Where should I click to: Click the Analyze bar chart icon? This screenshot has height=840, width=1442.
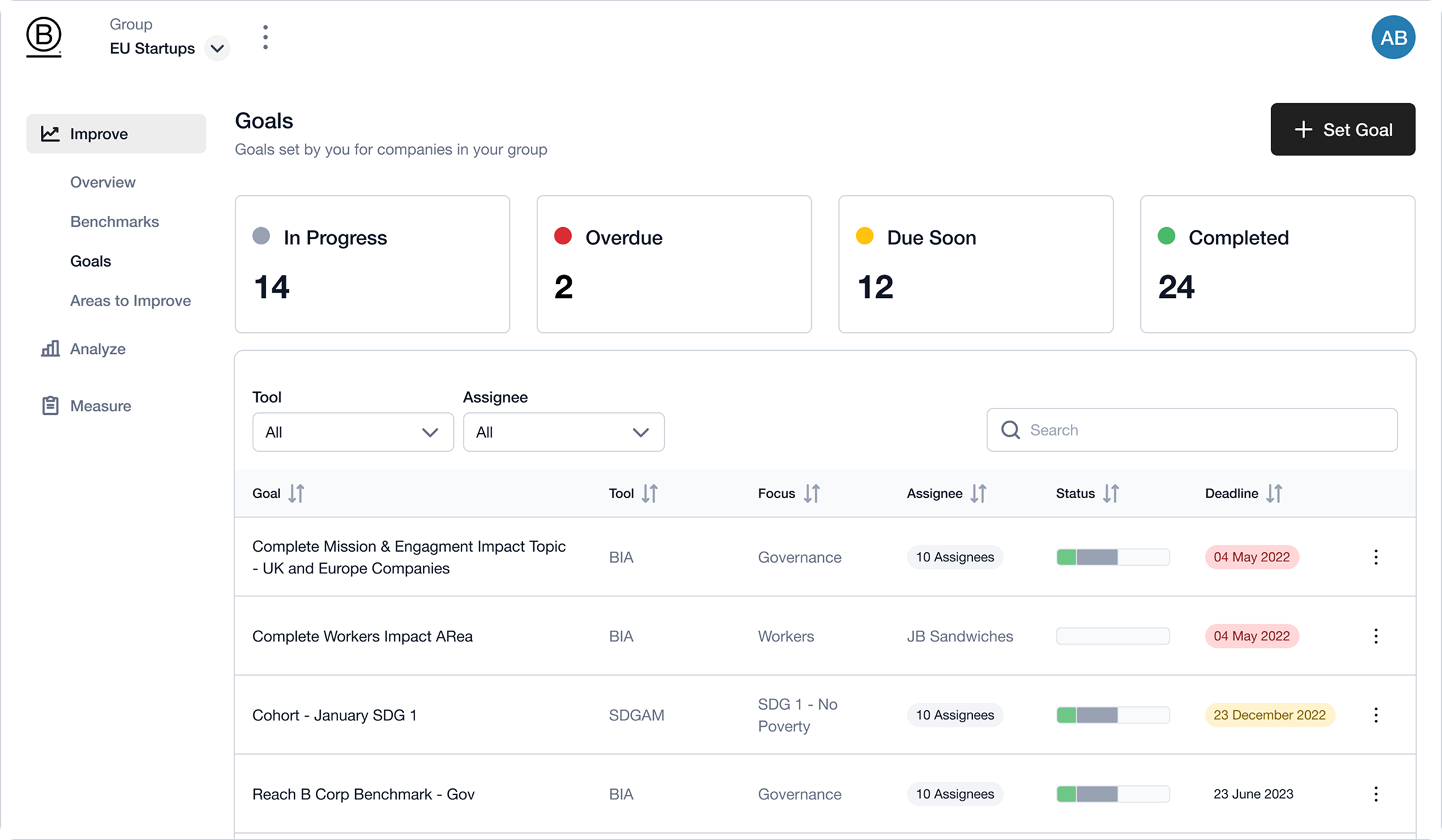[50, 349]
